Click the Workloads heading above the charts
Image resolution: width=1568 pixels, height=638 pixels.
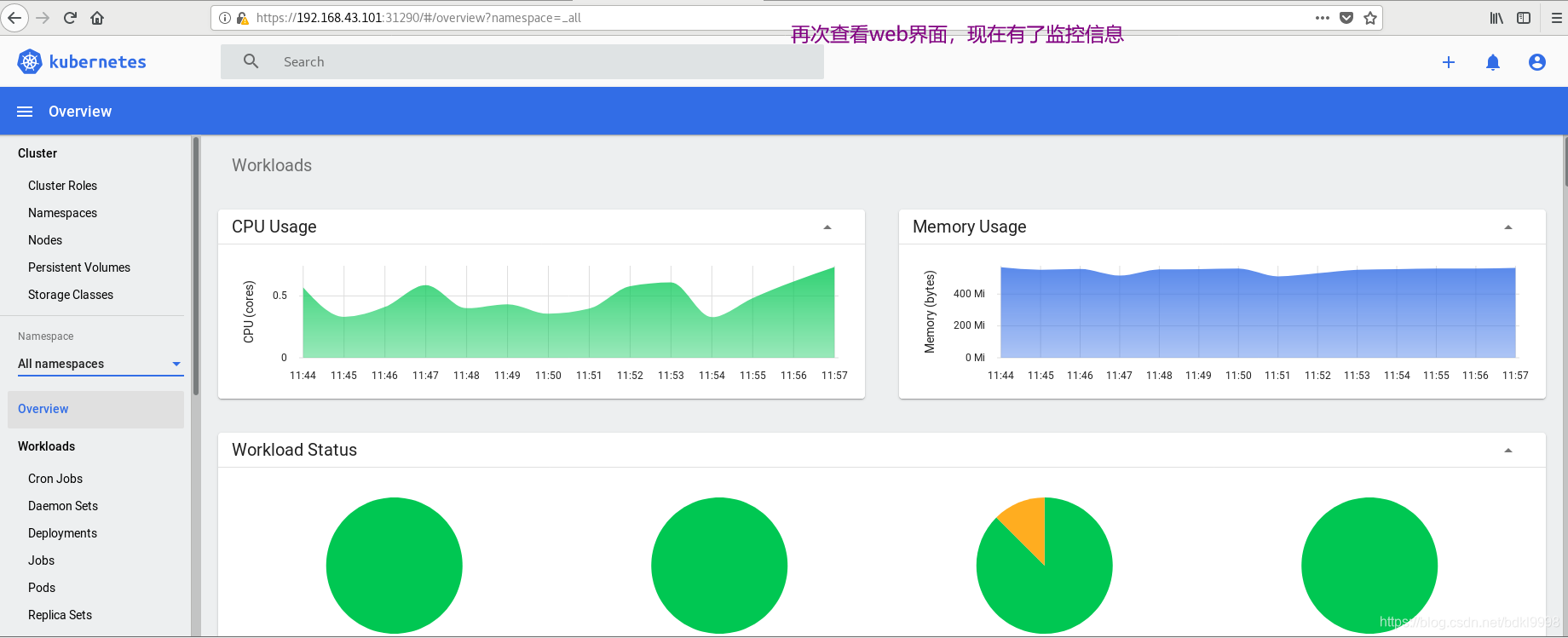pos(272,165)
